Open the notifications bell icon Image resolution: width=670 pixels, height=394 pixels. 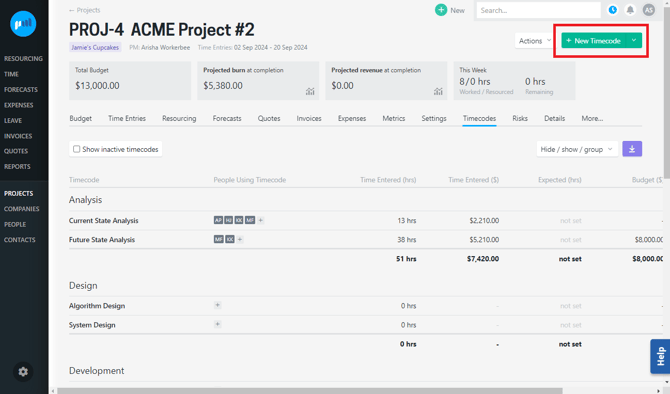click(630, 10)
